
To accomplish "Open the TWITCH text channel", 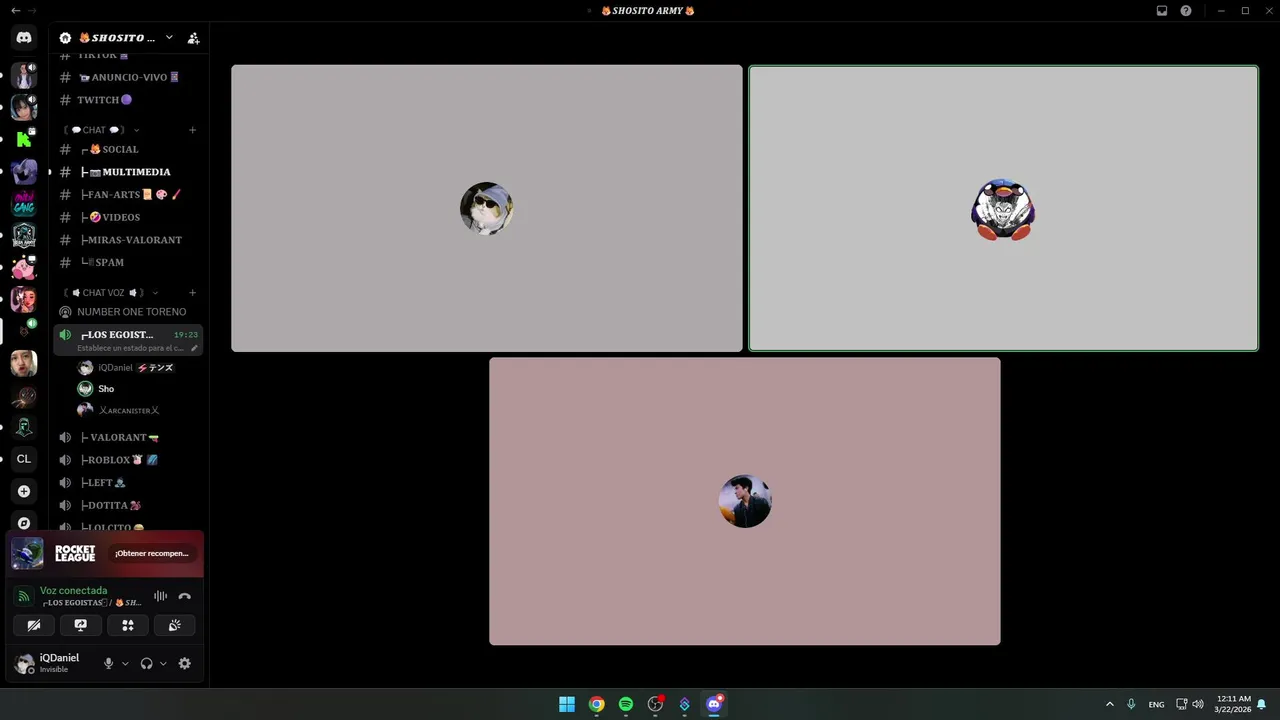I will point(128,100).
